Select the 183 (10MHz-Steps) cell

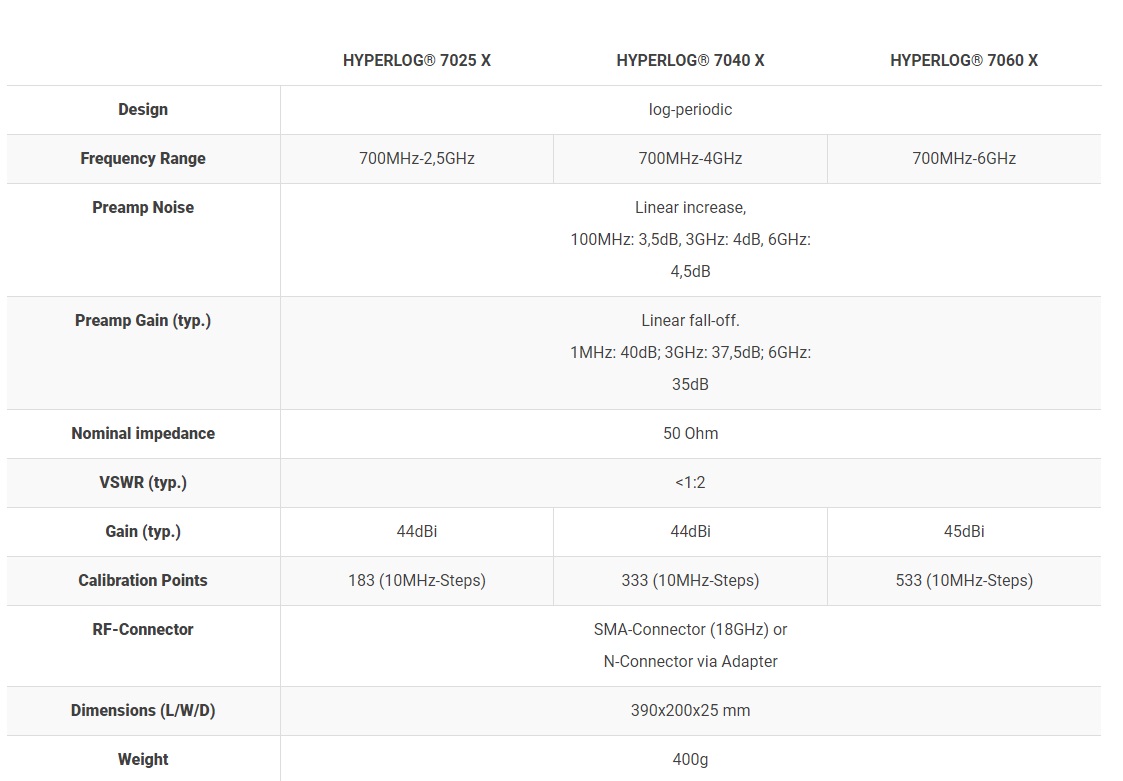(x=417, y=580)
